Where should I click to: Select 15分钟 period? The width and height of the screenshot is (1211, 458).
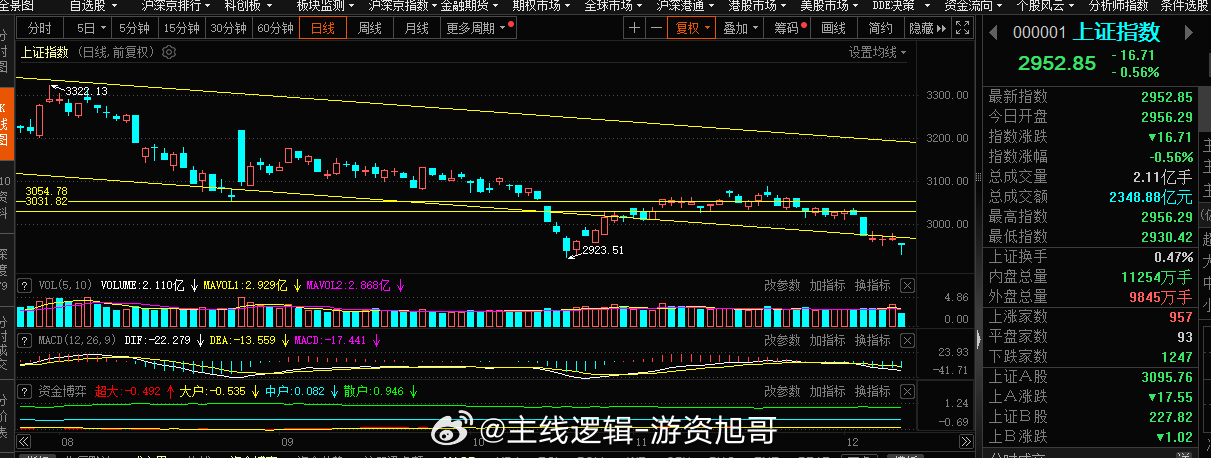[x=180, y=28]
